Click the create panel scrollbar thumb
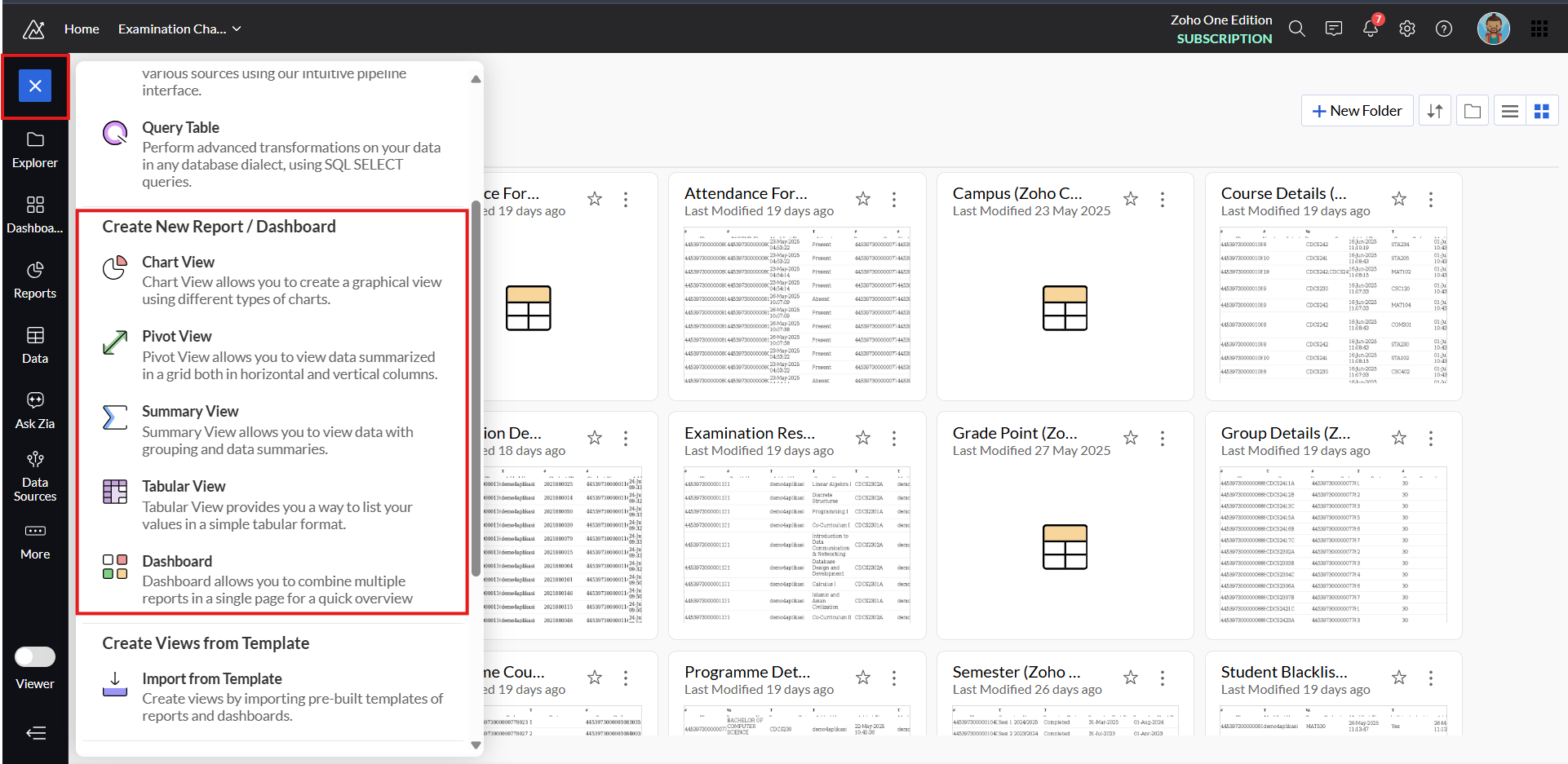 click(x=476, y=390)
